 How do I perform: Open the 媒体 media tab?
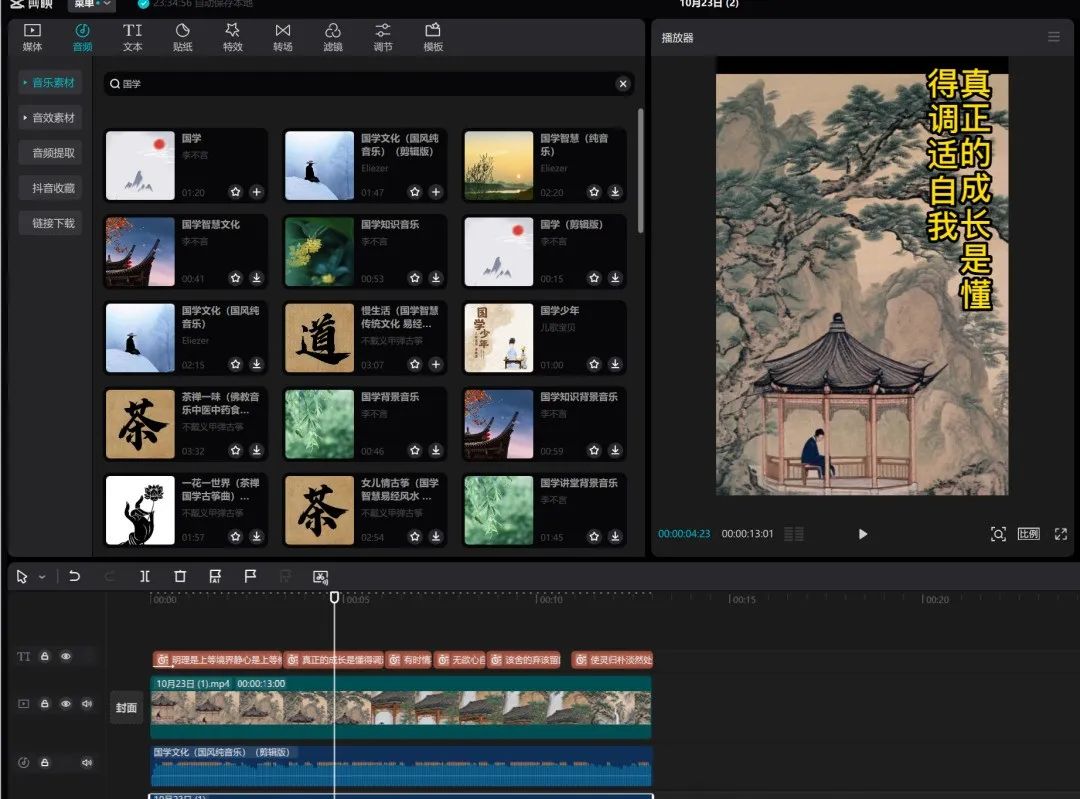(x=32, y=37)
